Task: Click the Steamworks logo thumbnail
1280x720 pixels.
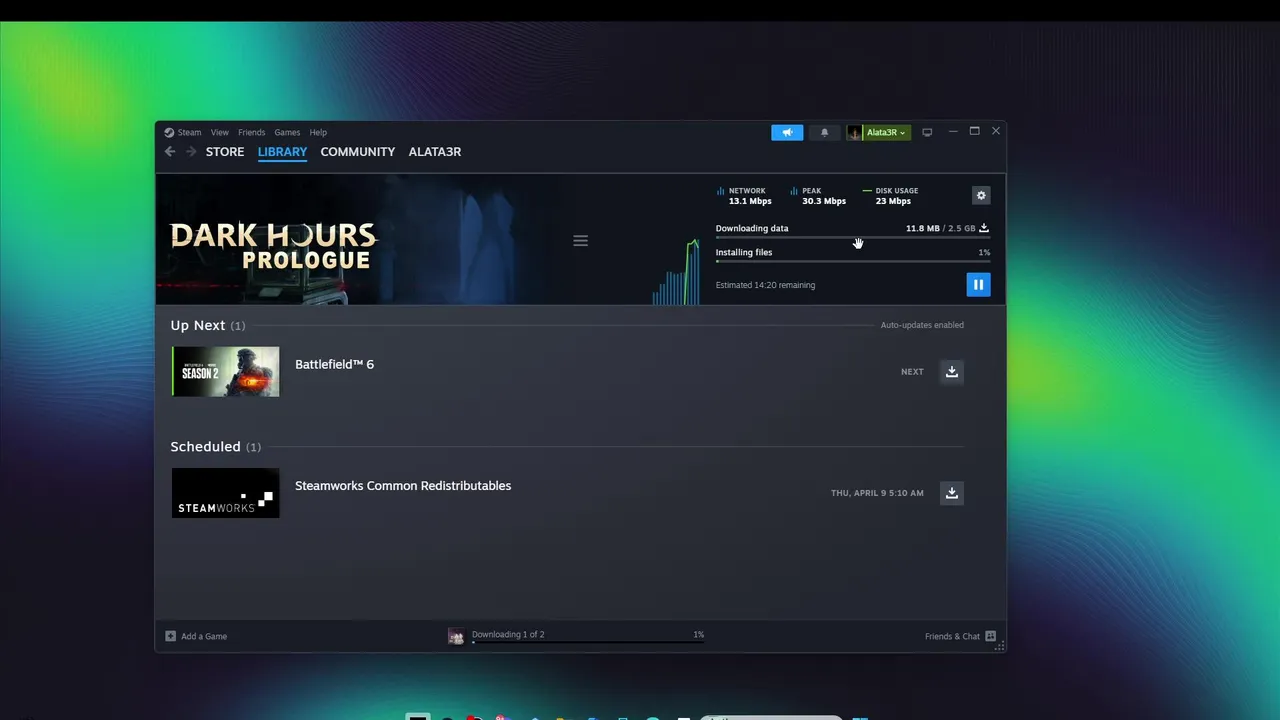Action: click(x=226, y=493)
